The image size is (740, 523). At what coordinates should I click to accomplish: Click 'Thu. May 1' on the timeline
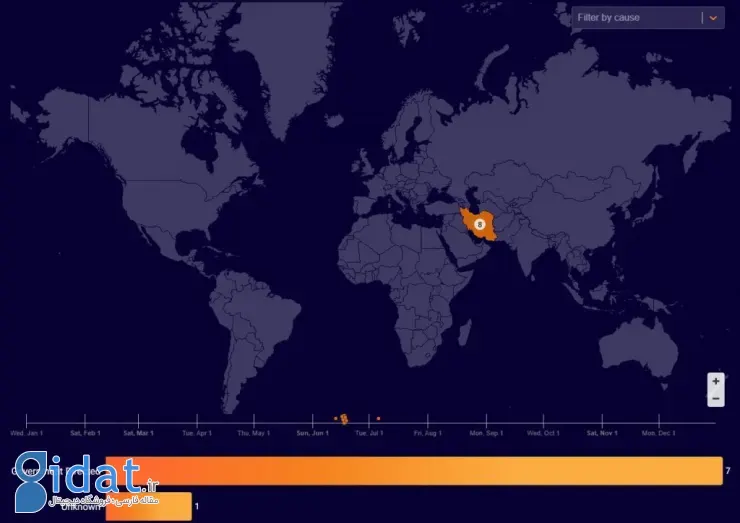254,433
